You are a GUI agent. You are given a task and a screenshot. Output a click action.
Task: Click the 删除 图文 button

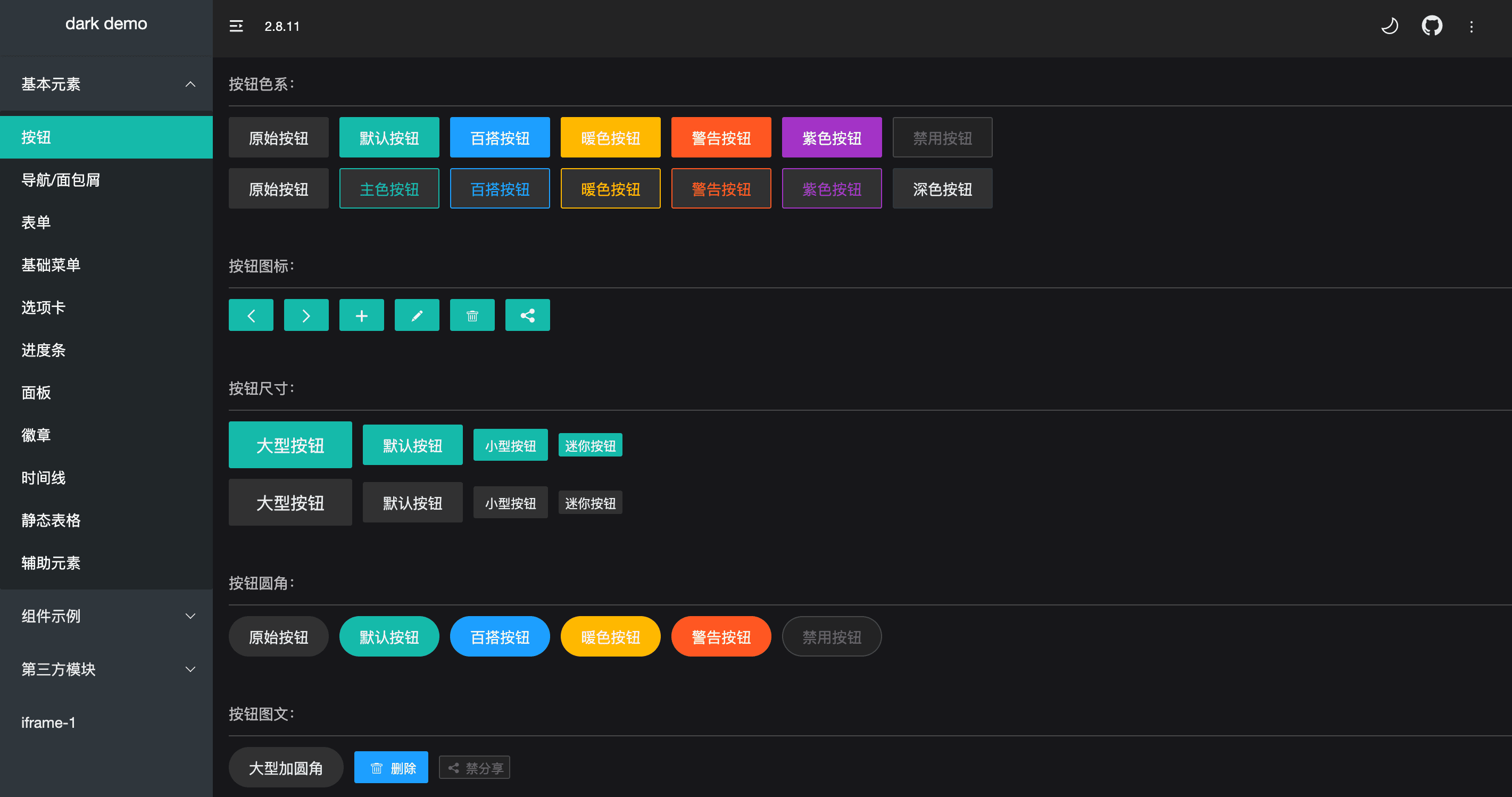coord(393,767)
